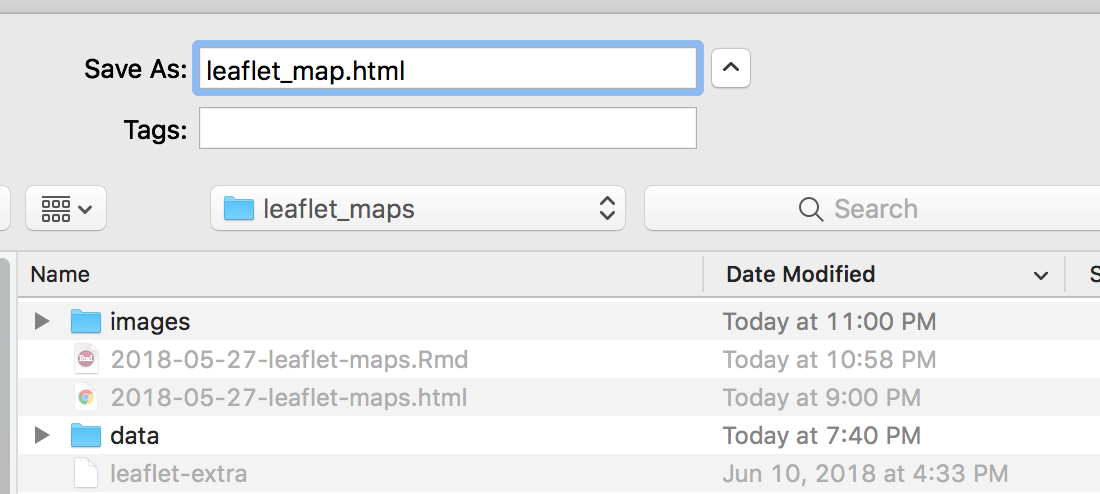
Task: Collapse the dialog with the chevron button
Action: 731,68
